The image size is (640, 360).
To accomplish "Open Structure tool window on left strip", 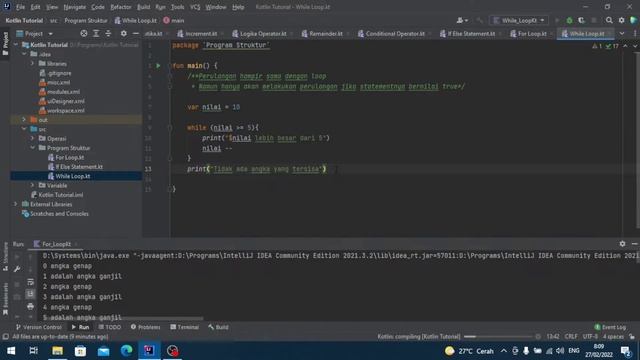I will (x=5, y=256).
